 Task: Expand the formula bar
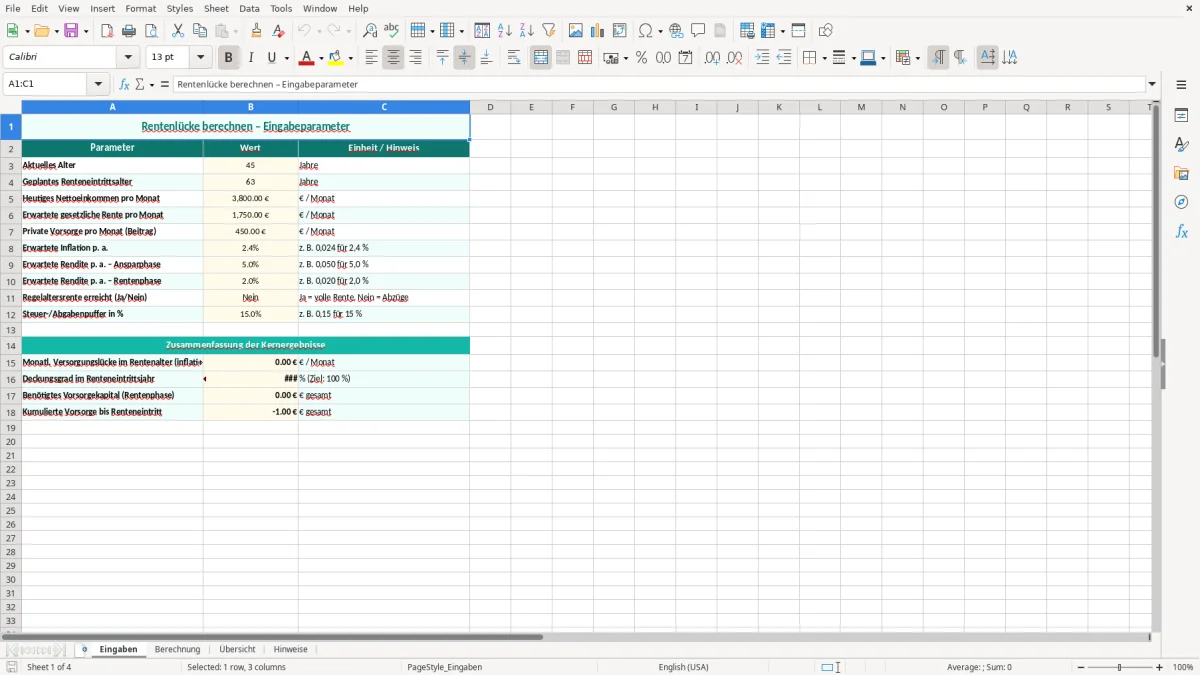[x=1152, y=84]
